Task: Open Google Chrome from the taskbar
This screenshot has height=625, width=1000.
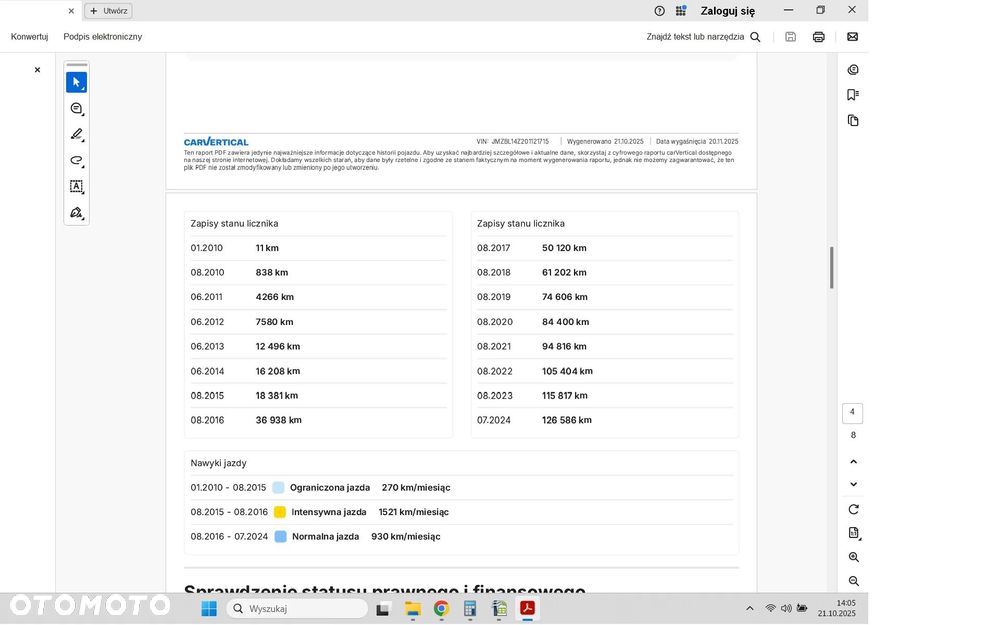Action: pyautogui.click(x=441, y=609)
